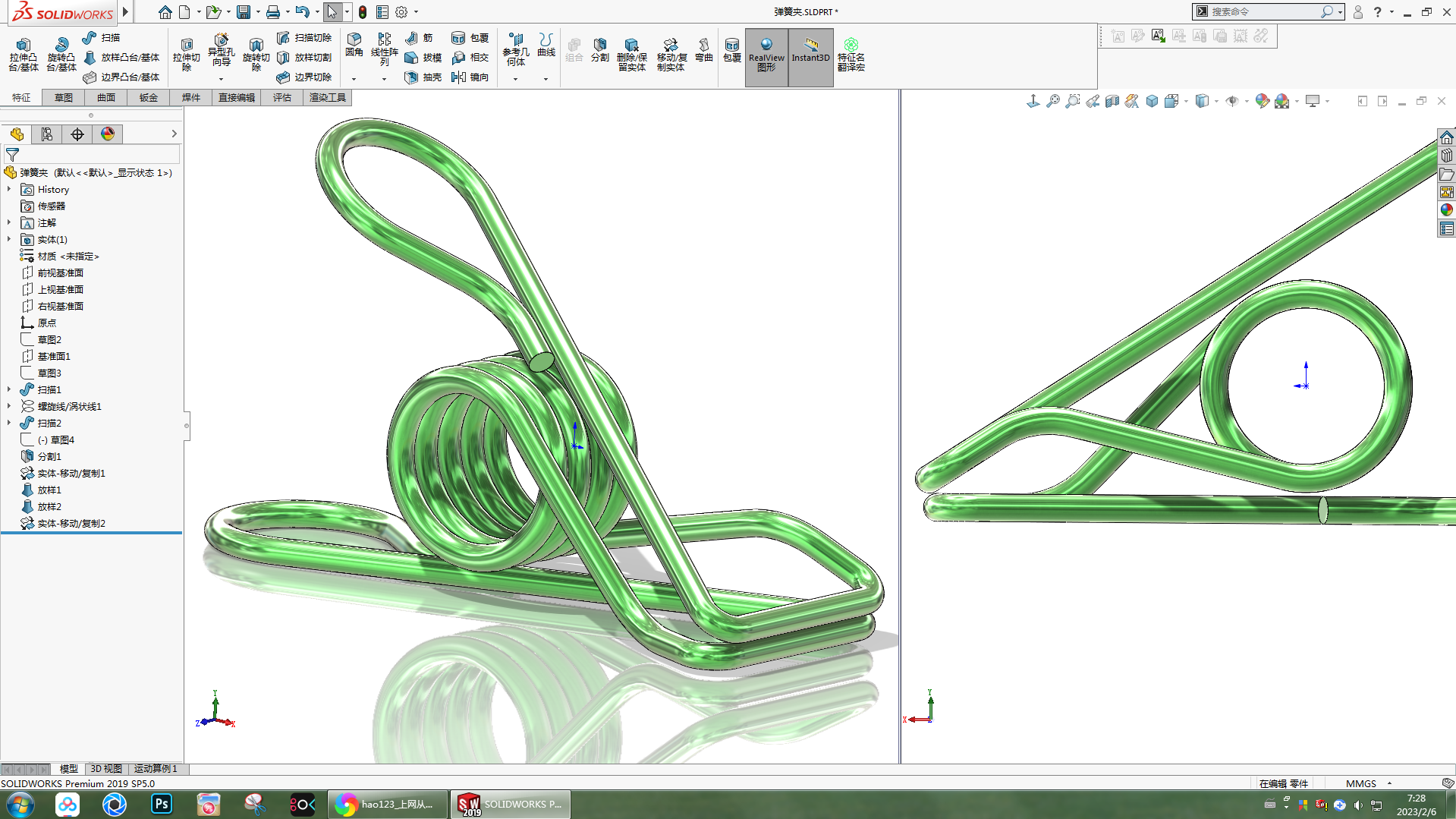Click the Sweep (扫描) boss tool in the ribbon
The height and width of the screenshot is (819, 1456).
[x=102, y=37]
